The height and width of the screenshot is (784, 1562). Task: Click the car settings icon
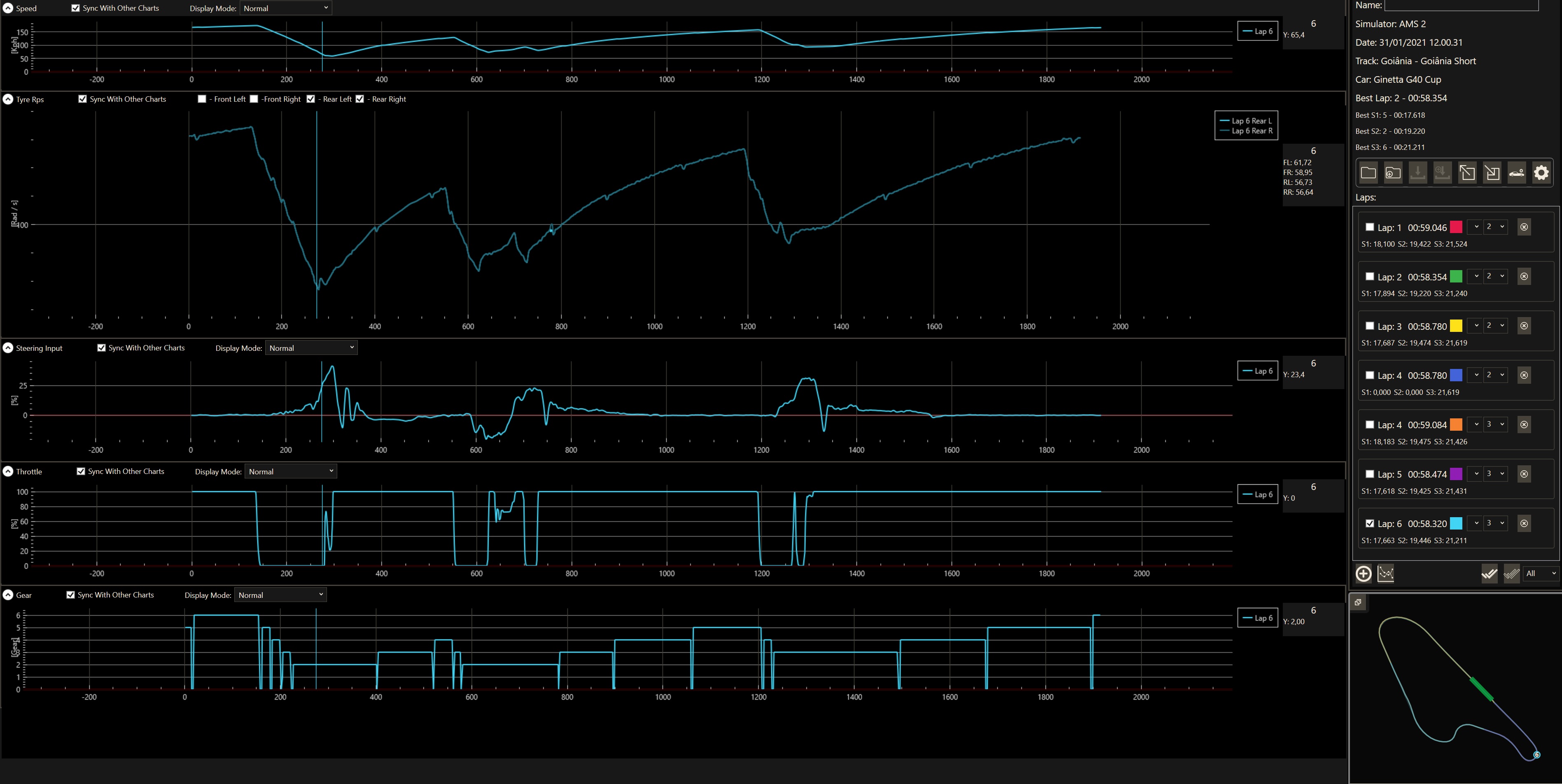pyautogui.click(x=1517, y=173)
